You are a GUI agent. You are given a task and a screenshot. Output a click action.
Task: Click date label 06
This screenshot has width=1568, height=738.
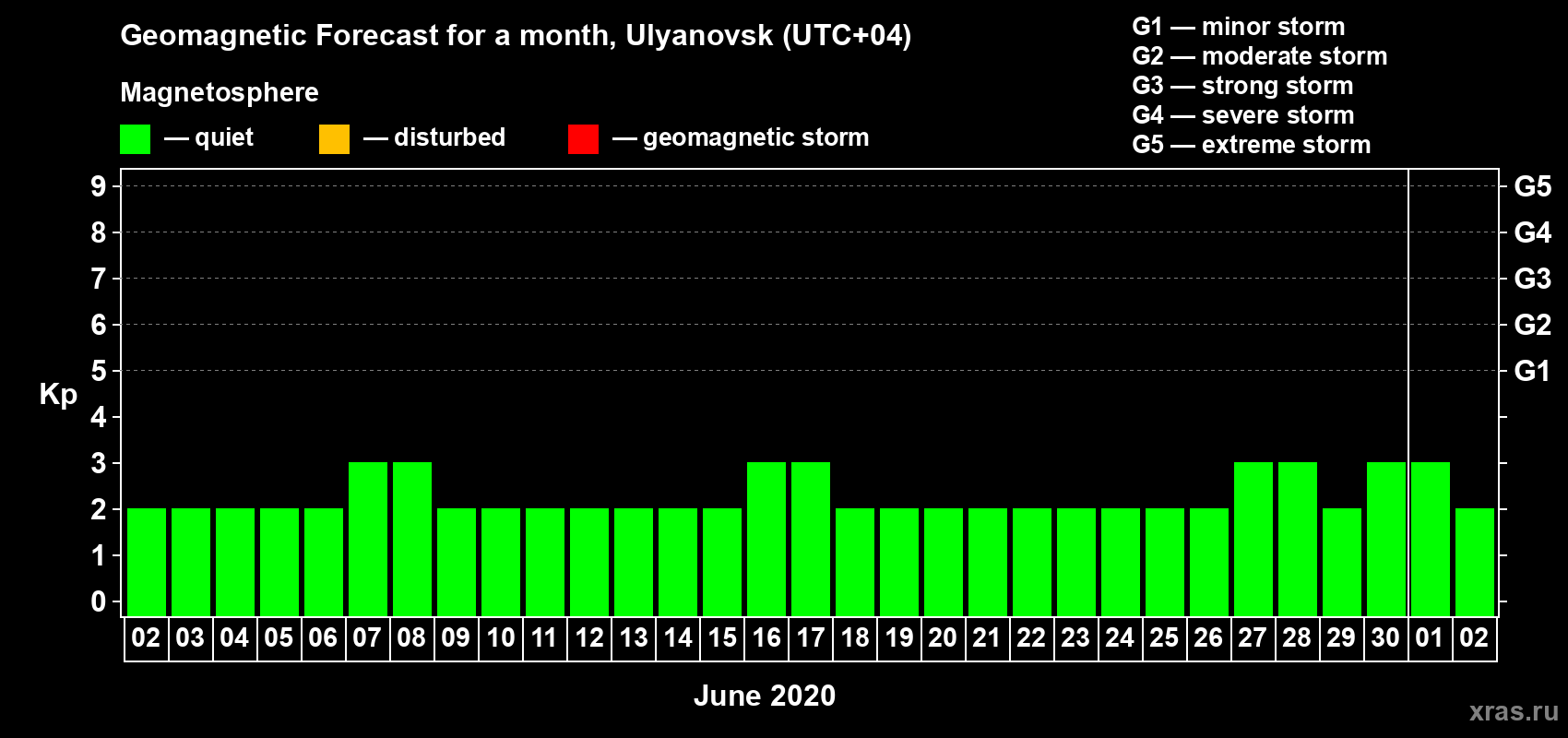323,637
